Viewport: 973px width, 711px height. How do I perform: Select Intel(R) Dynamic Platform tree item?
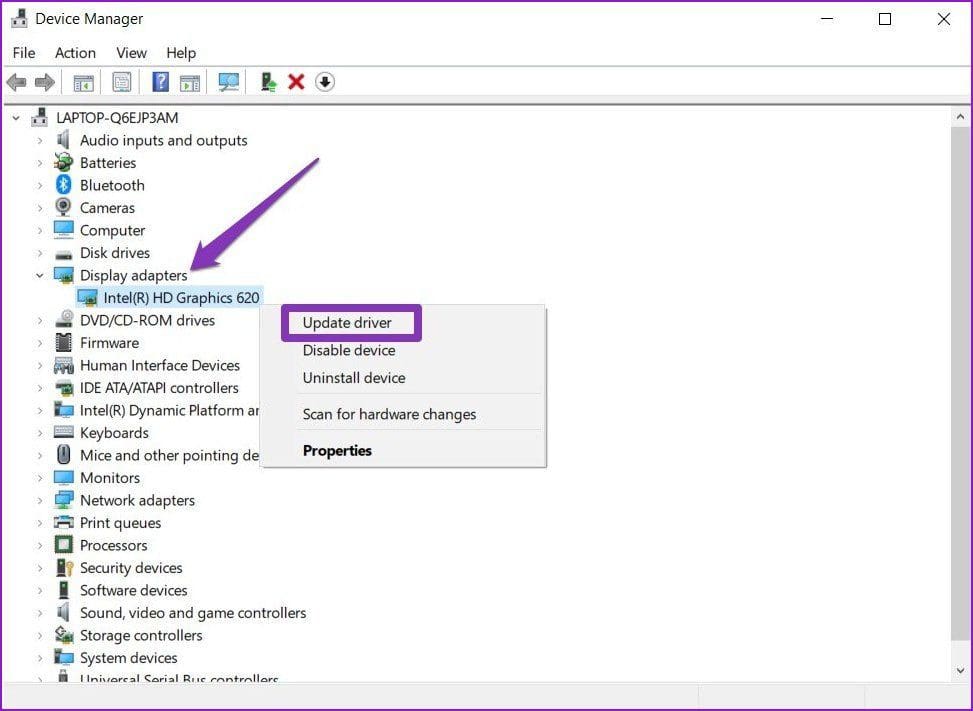click(x=169, y=410)
